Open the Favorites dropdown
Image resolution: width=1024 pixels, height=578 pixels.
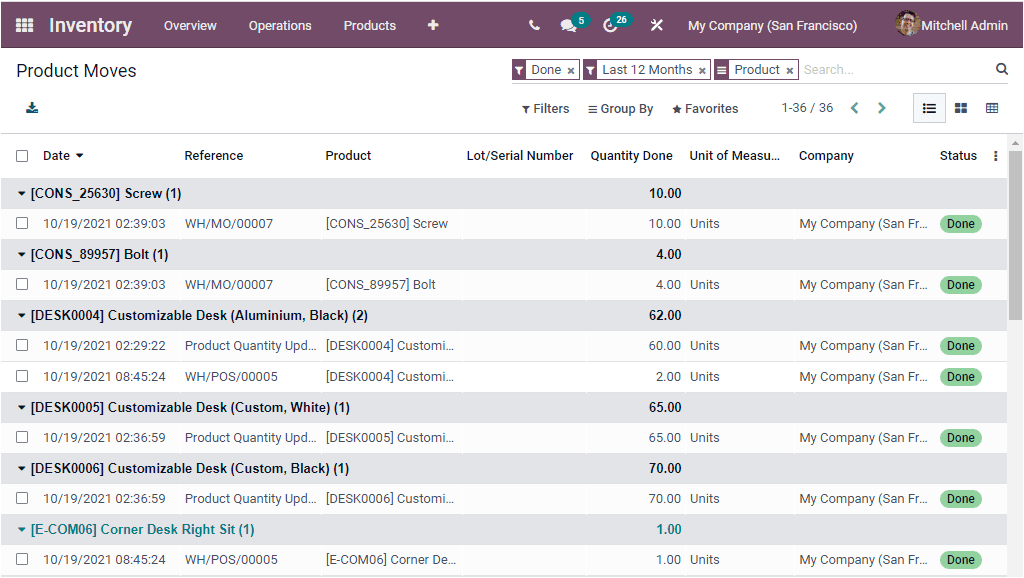tap(704, 108)
